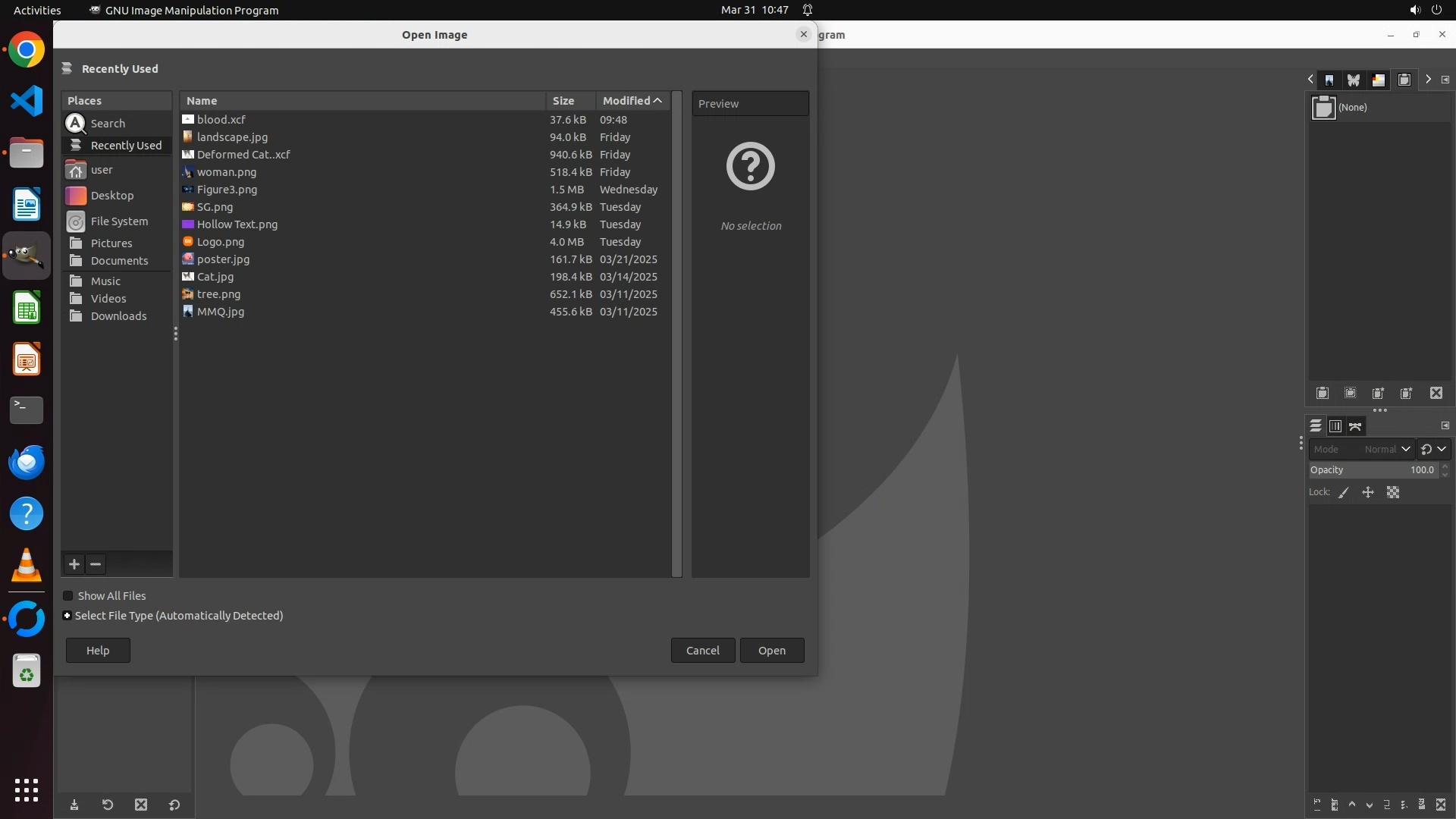
Task: Click the lock pixels brush icon
Action: (1344, 493)
